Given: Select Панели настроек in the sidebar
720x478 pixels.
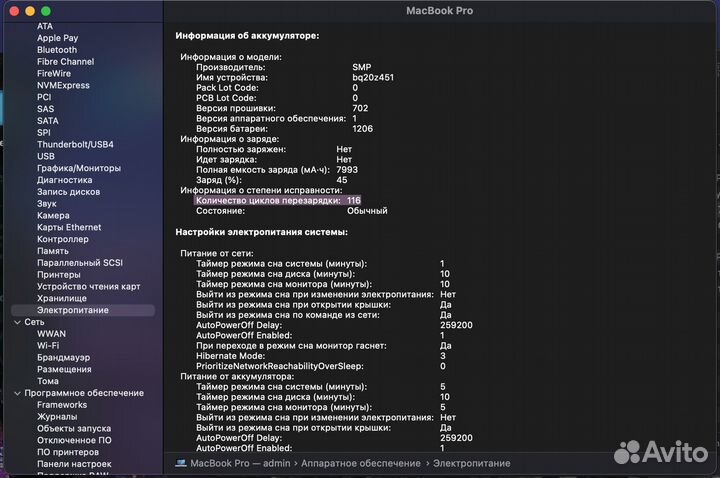Looking at the screenshot, I should (x=74, y=464).
